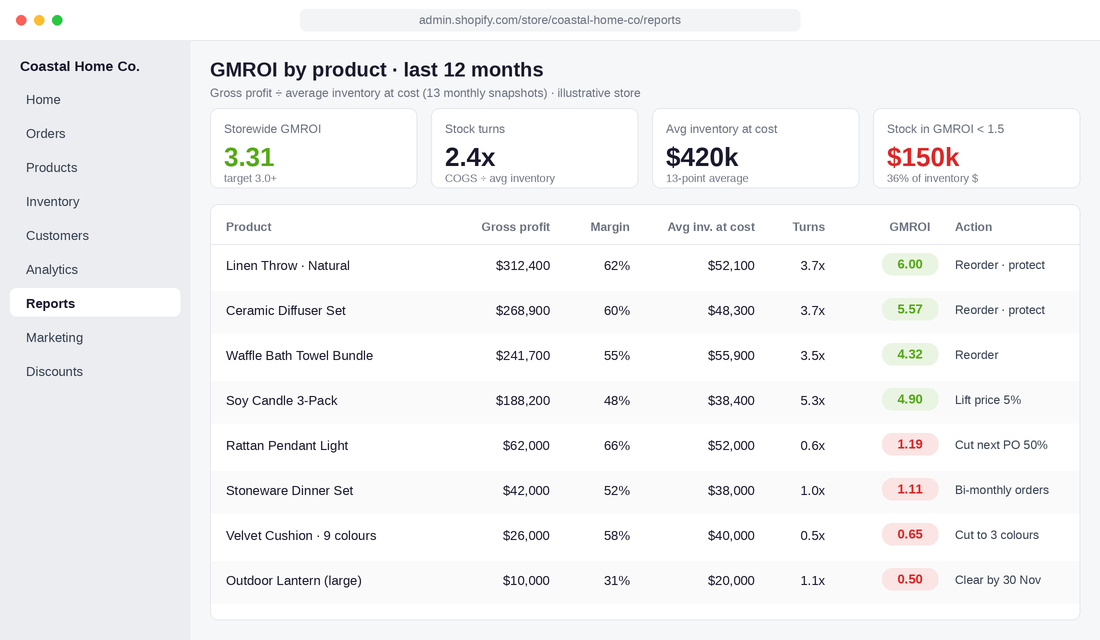Maximize window using green button
Viewport: 1100px width, 640px height.
58,20
